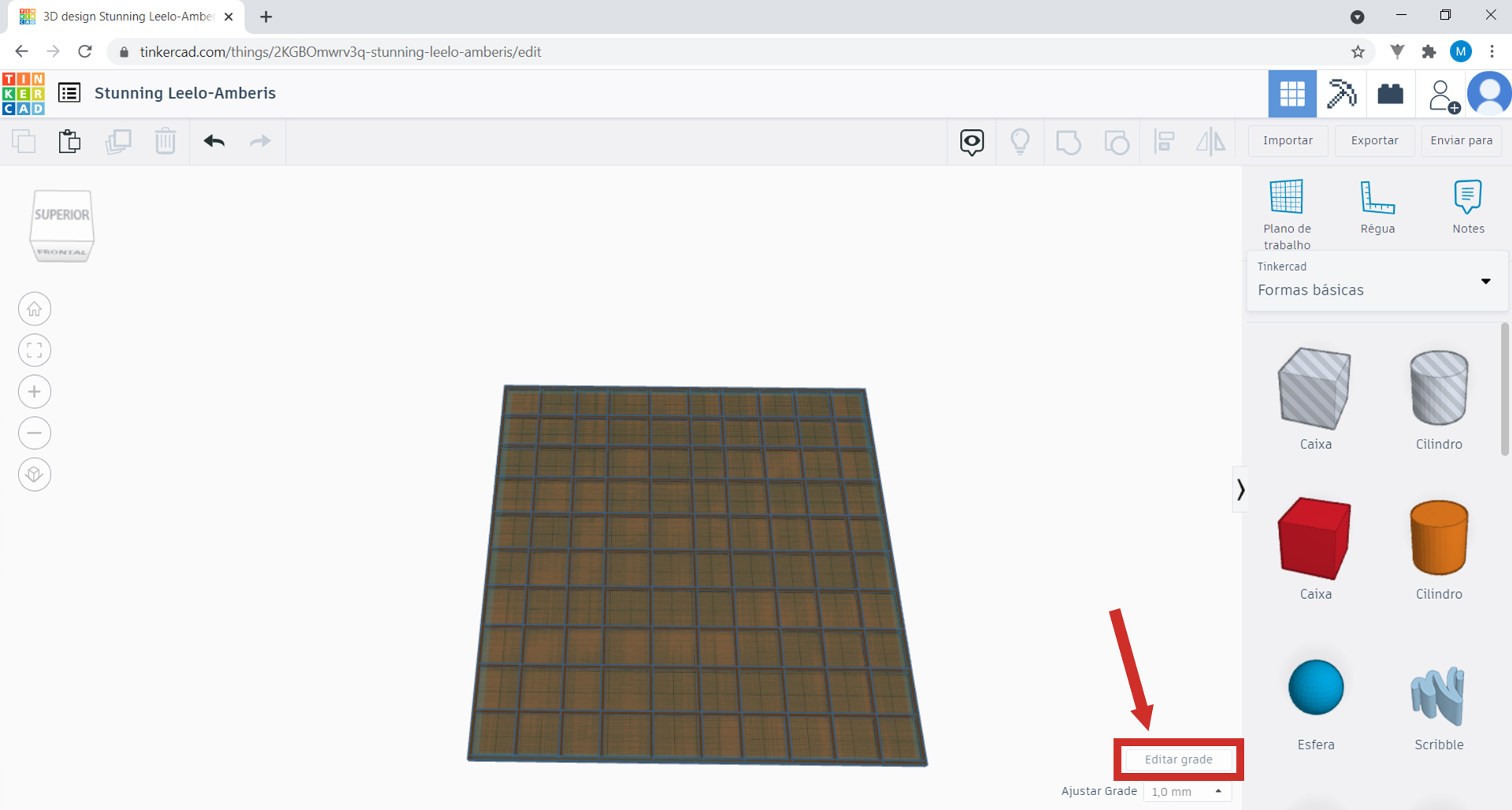Open the Chrome profile M avatar

pyautogui.click(x=1461, y=52)
